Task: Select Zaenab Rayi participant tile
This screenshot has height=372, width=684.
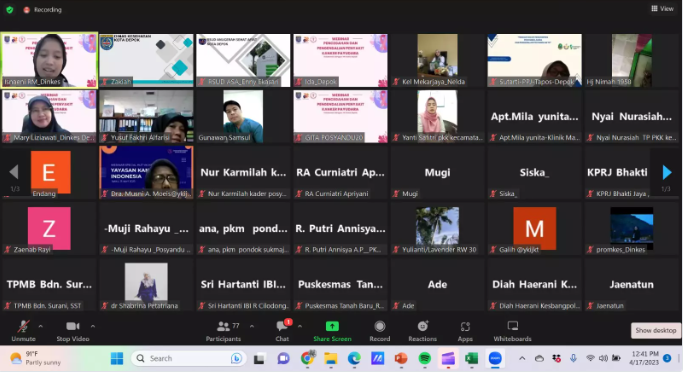Action: point(49,229)
